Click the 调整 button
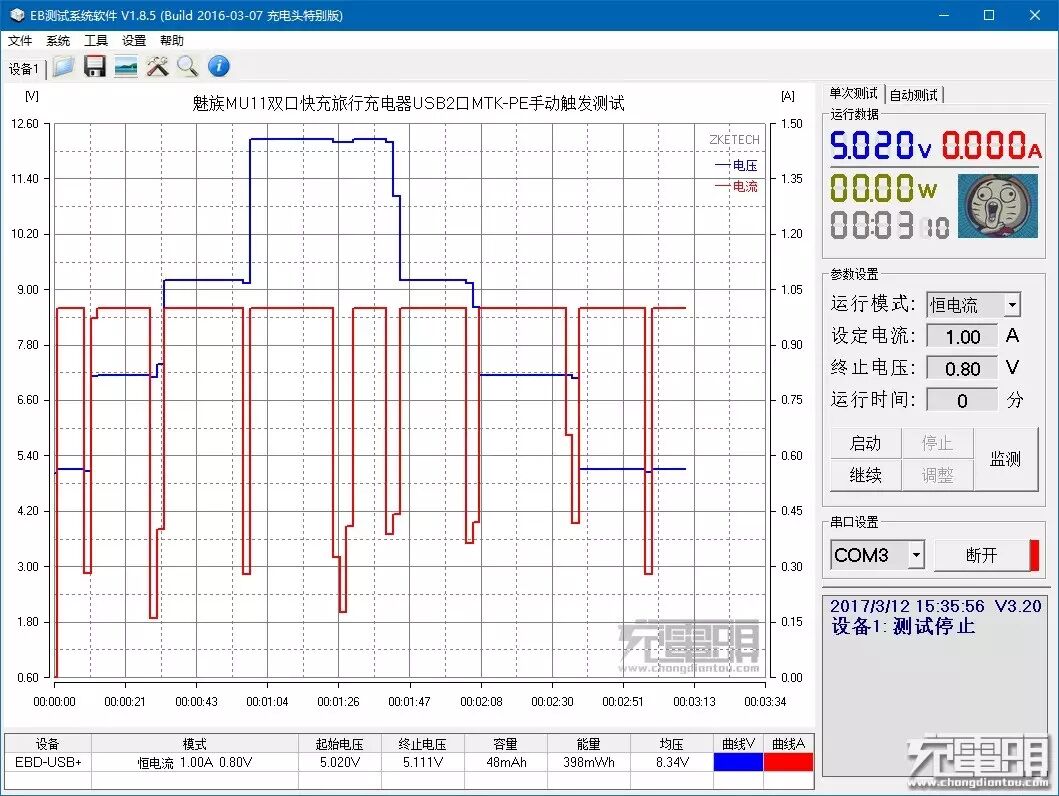Image resolution: width=1059 pixels, height=796 pixels. 937,475
